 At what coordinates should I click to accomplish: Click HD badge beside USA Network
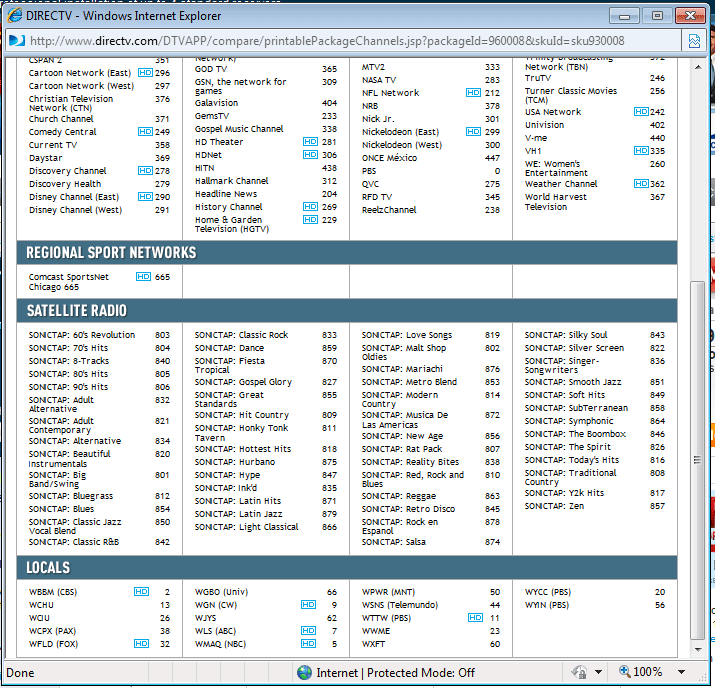pyautogui.click(x=641, y=112)
